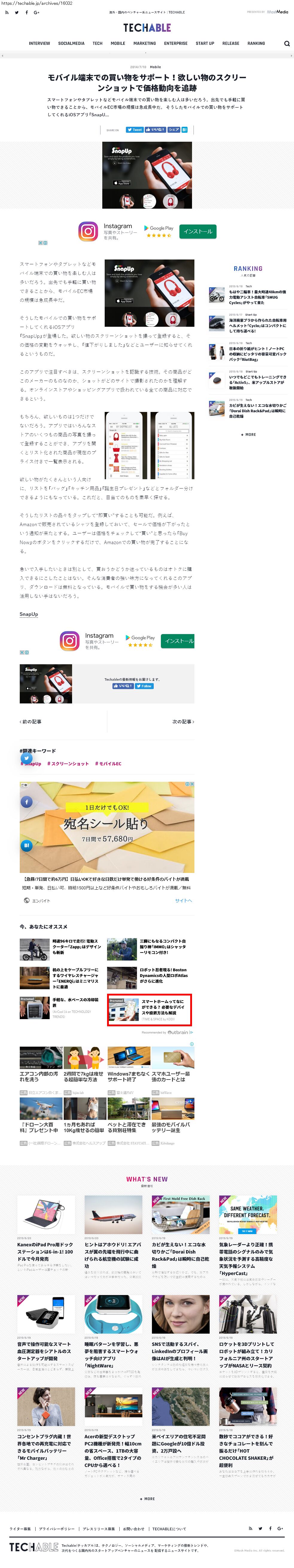Click the floating Hatena B! share bubble

pos(27,845)
